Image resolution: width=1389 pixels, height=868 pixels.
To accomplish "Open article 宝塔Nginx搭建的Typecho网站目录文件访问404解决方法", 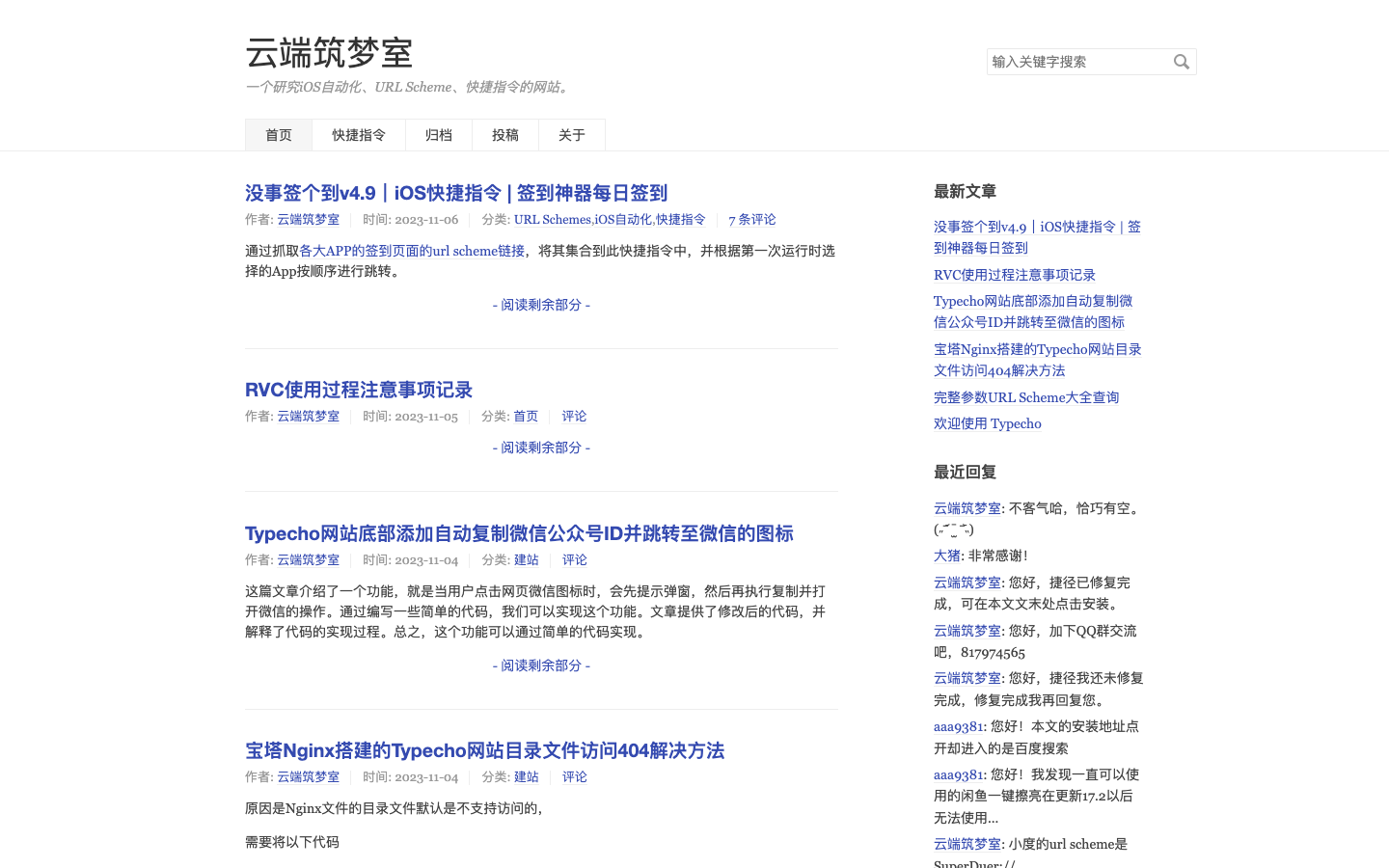I will (484, 750).
